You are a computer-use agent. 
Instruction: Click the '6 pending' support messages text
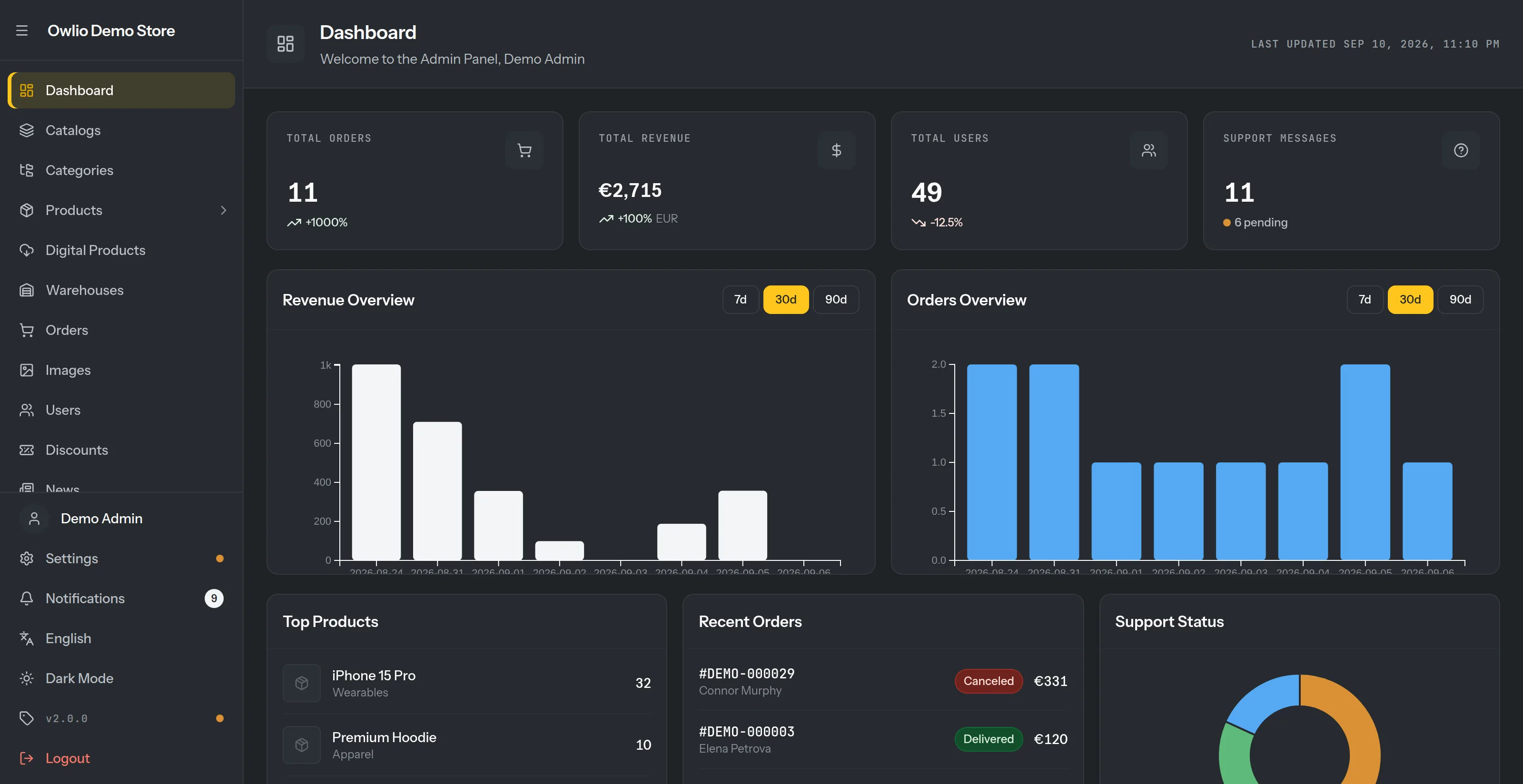[1260, 223]
